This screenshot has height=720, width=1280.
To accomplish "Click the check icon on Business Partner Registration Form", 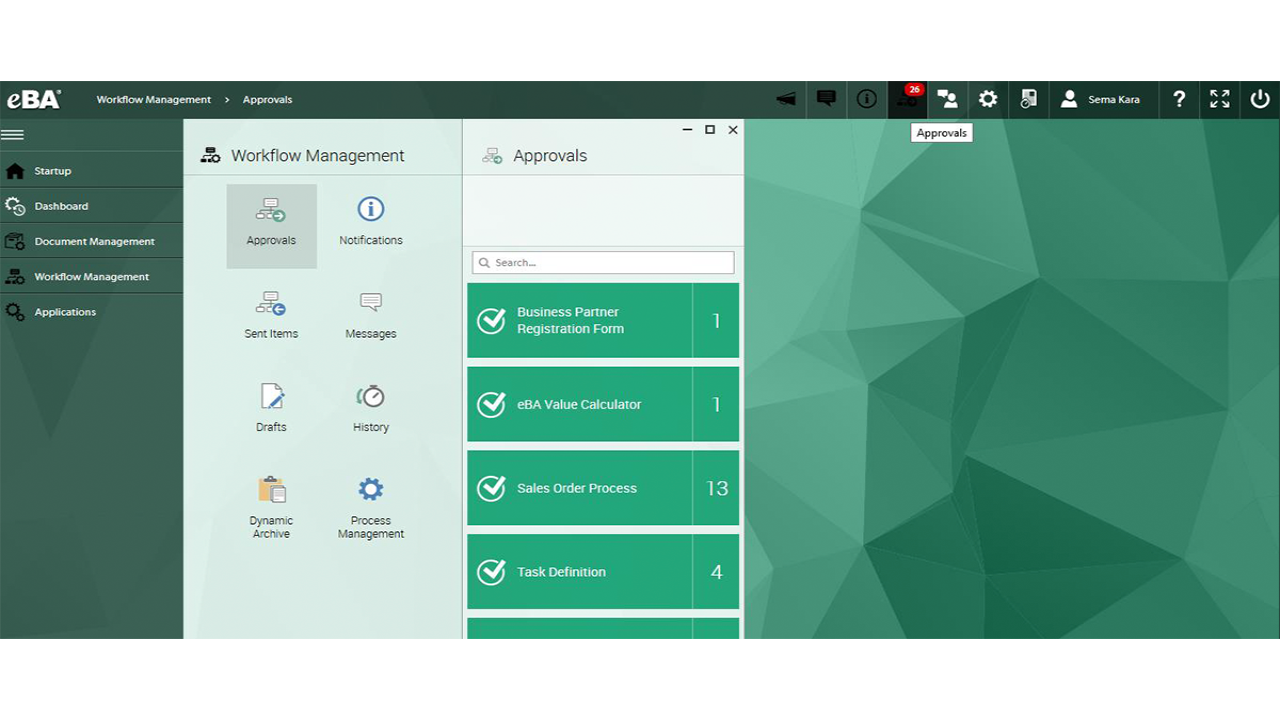I will pyautogui.click(x=491, y=320).
